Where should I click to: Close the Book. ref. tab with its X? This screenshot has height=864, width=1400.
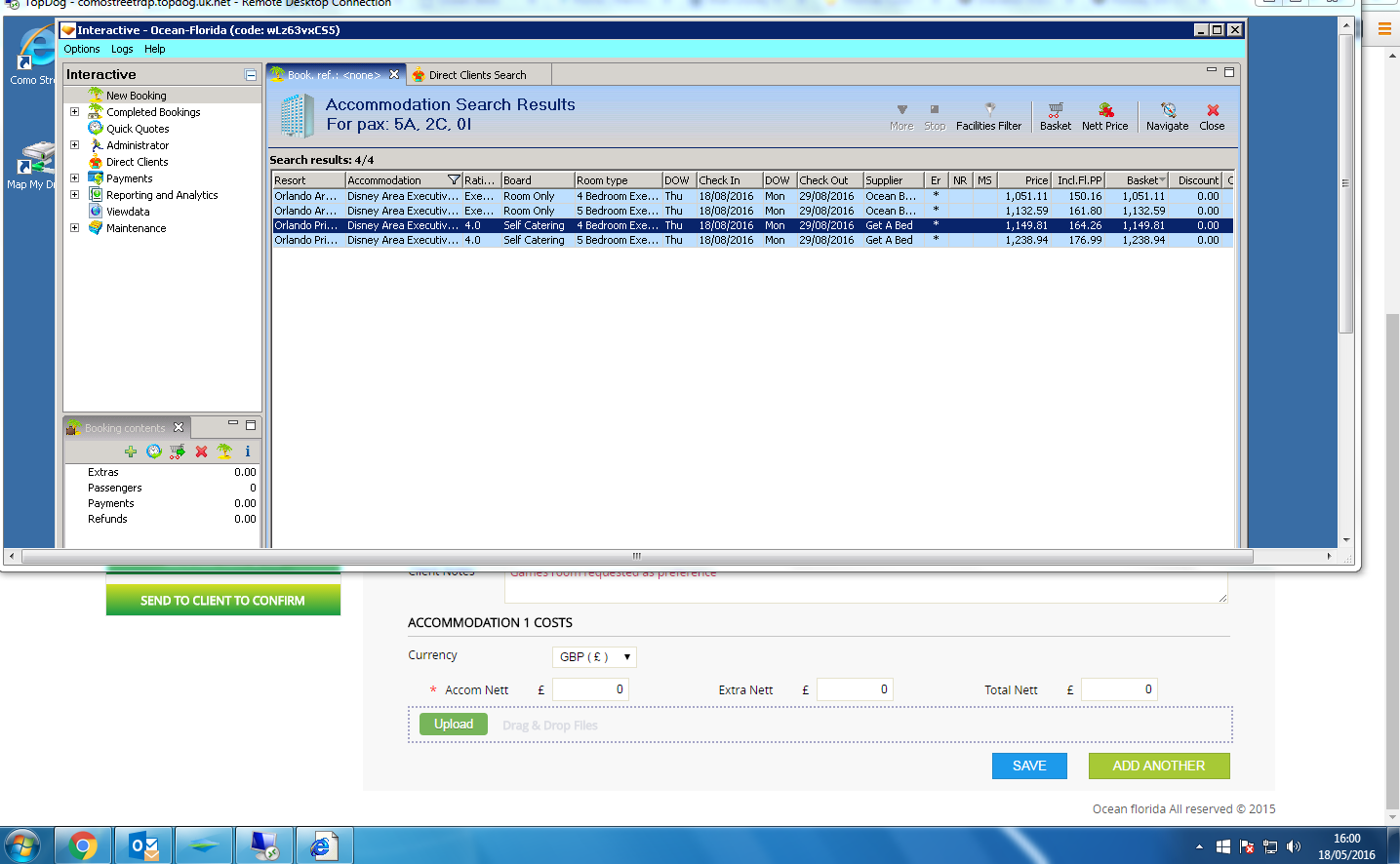pyautogui.click(x=394, y=74)
